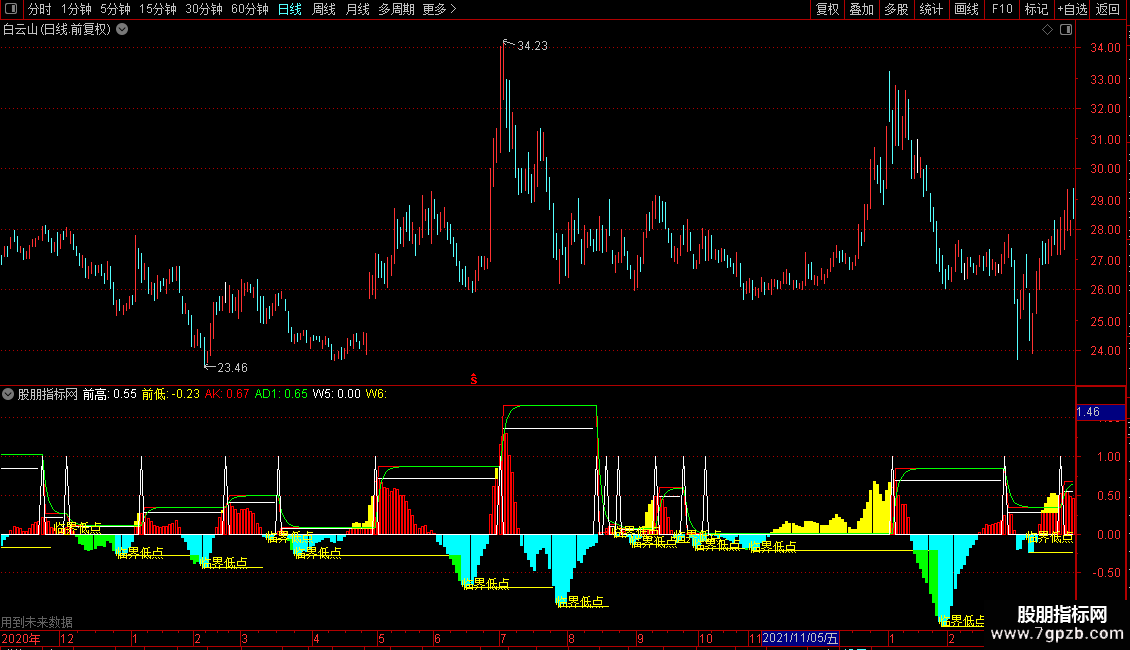Open F10 company information
The image size is (1130, 650).
(x=1002, y=9)
